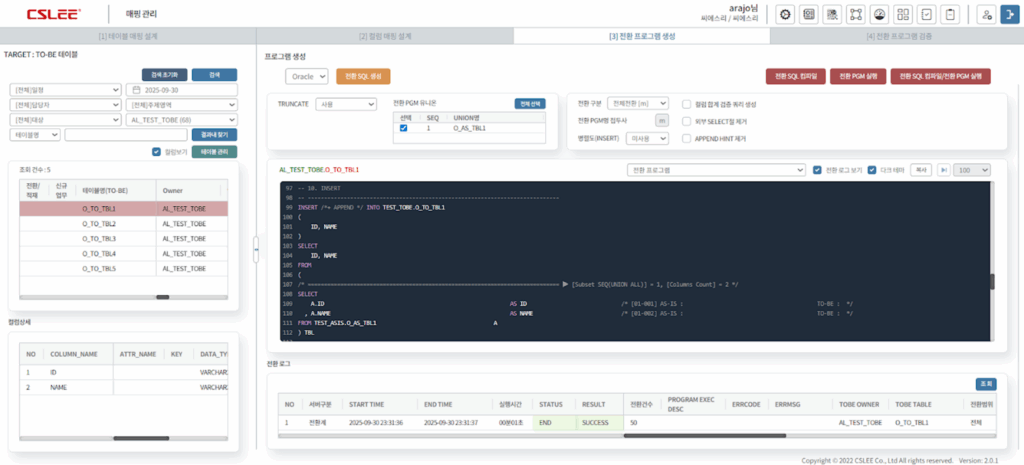Click the code editor vertical scrollbar handle
1024x465 pixels.
[992, 283]
